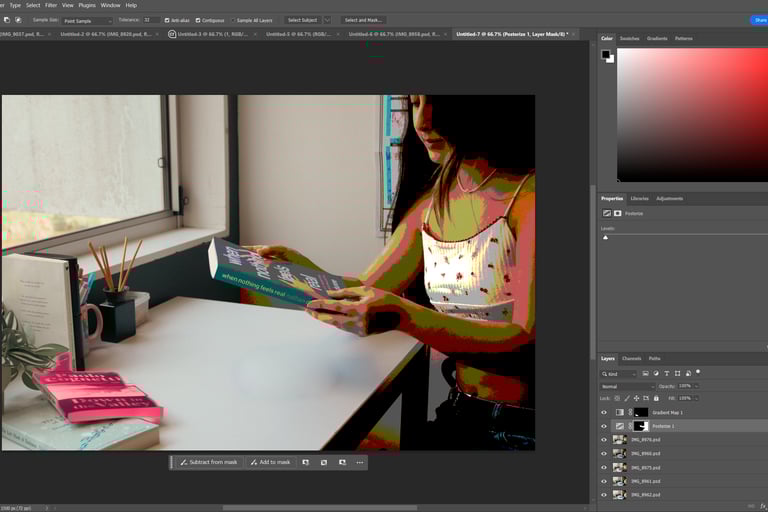Viewport: 768px width, 512px height.
Task: Click the Posterize Levels slider handle
Action: [605, 238]
